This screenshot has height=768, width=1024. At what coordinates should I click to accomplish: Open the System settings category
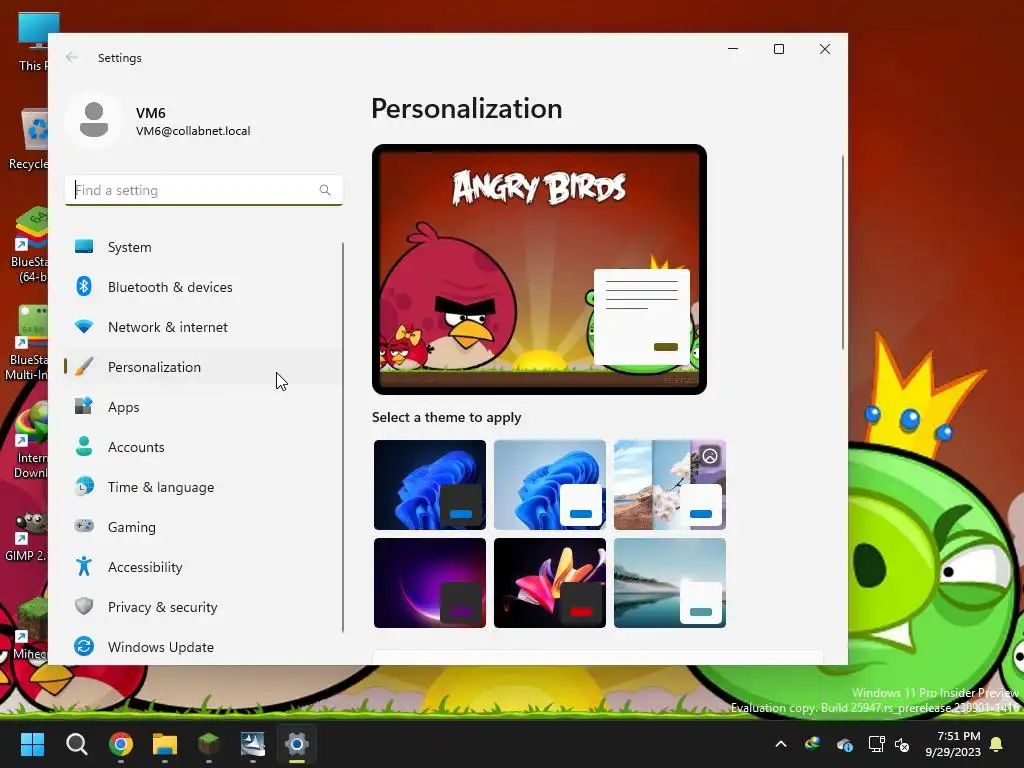point(202,247)
